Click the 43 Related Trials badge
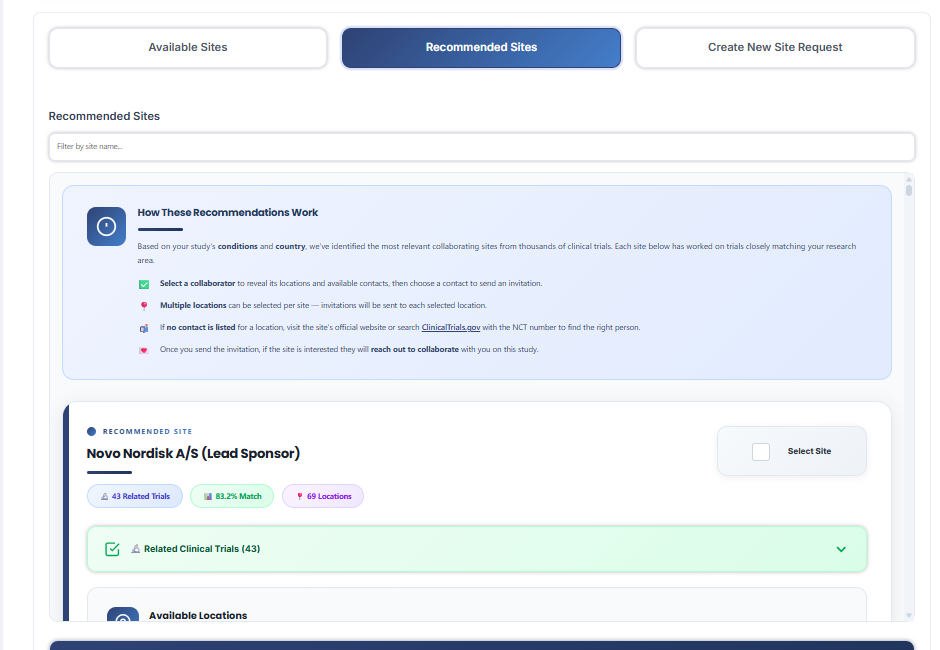Screen dimensions: 940x650 click(134, 496)
